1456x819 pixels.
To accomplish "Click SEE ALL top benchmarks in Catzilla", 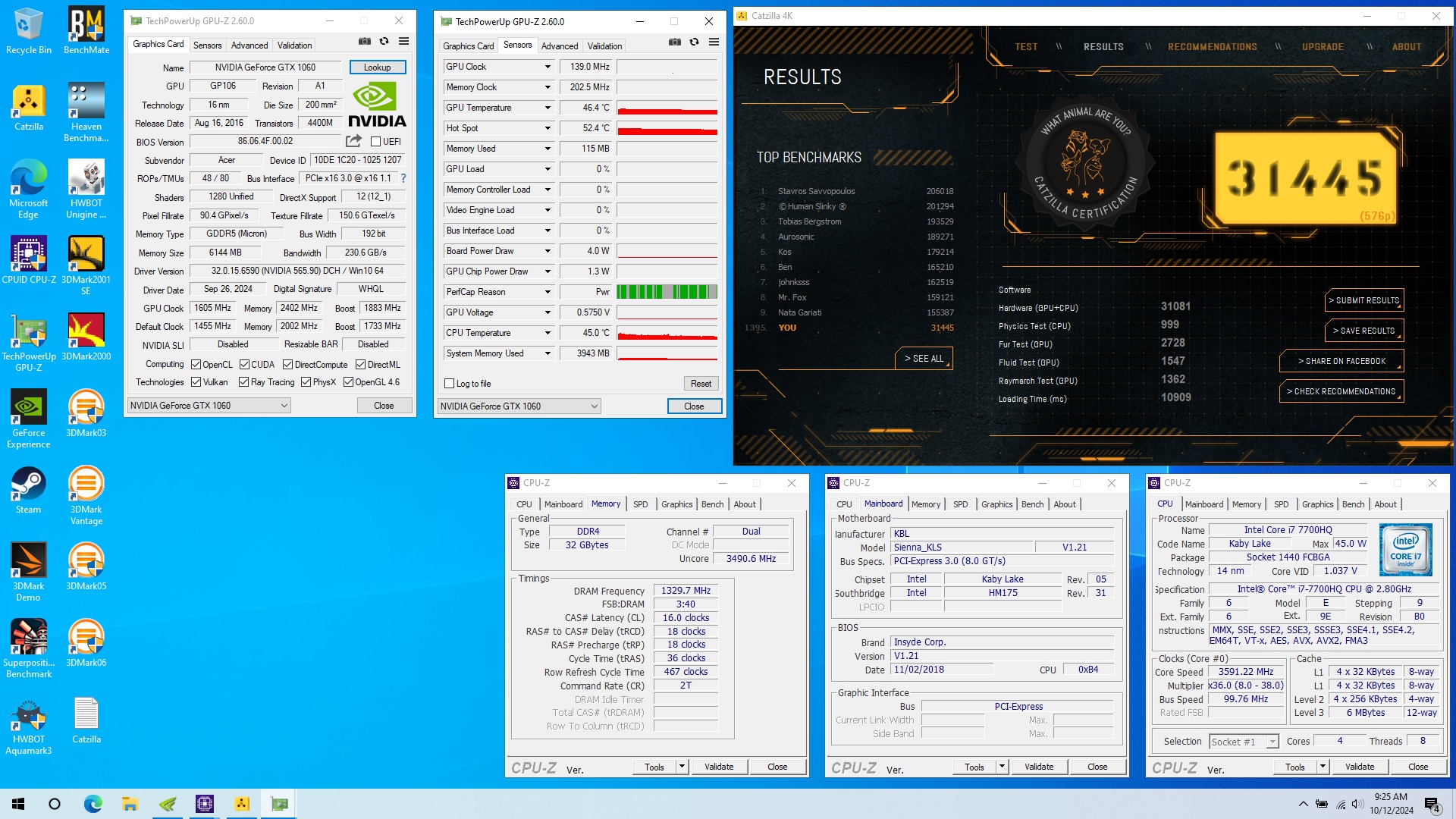I will tap(924, 359).
